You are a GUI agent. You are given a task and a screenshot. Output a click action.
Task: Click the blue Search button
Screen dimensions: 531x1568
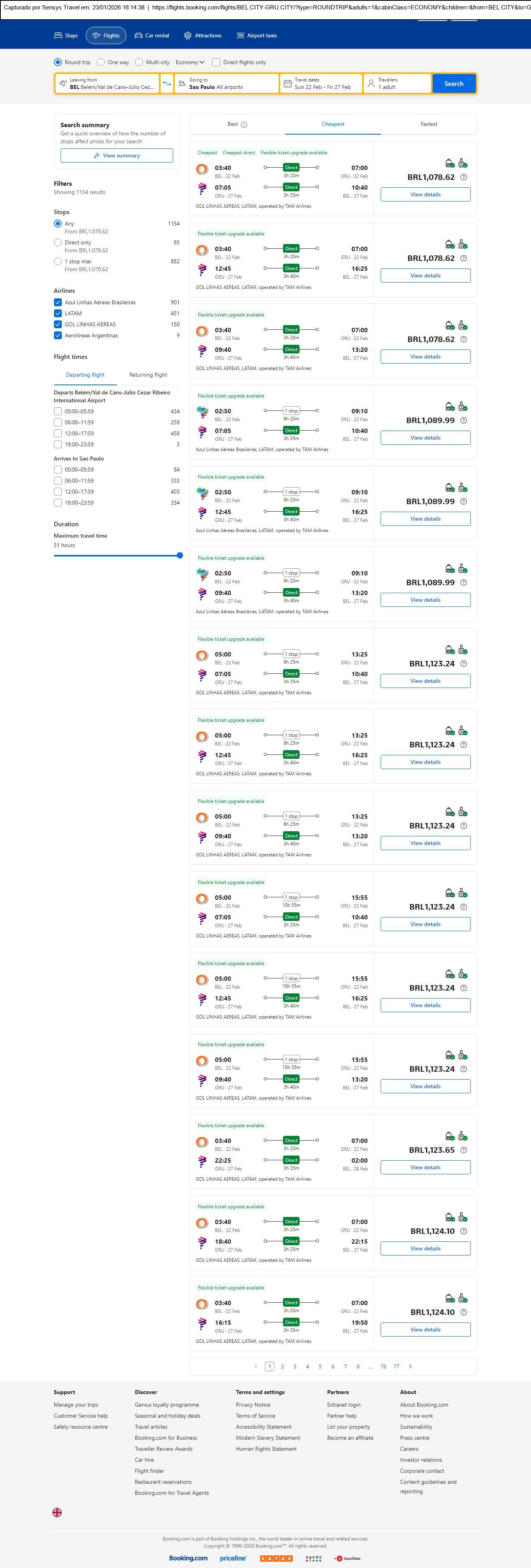point(454,83)
